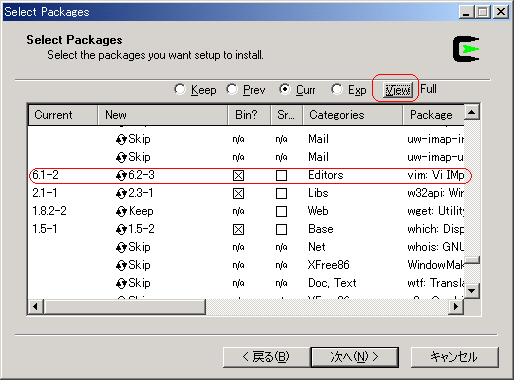The height and width of the screenshot is (380, 514).
Task: Click current version 6.1-2 cell
Action: (45, 175)
